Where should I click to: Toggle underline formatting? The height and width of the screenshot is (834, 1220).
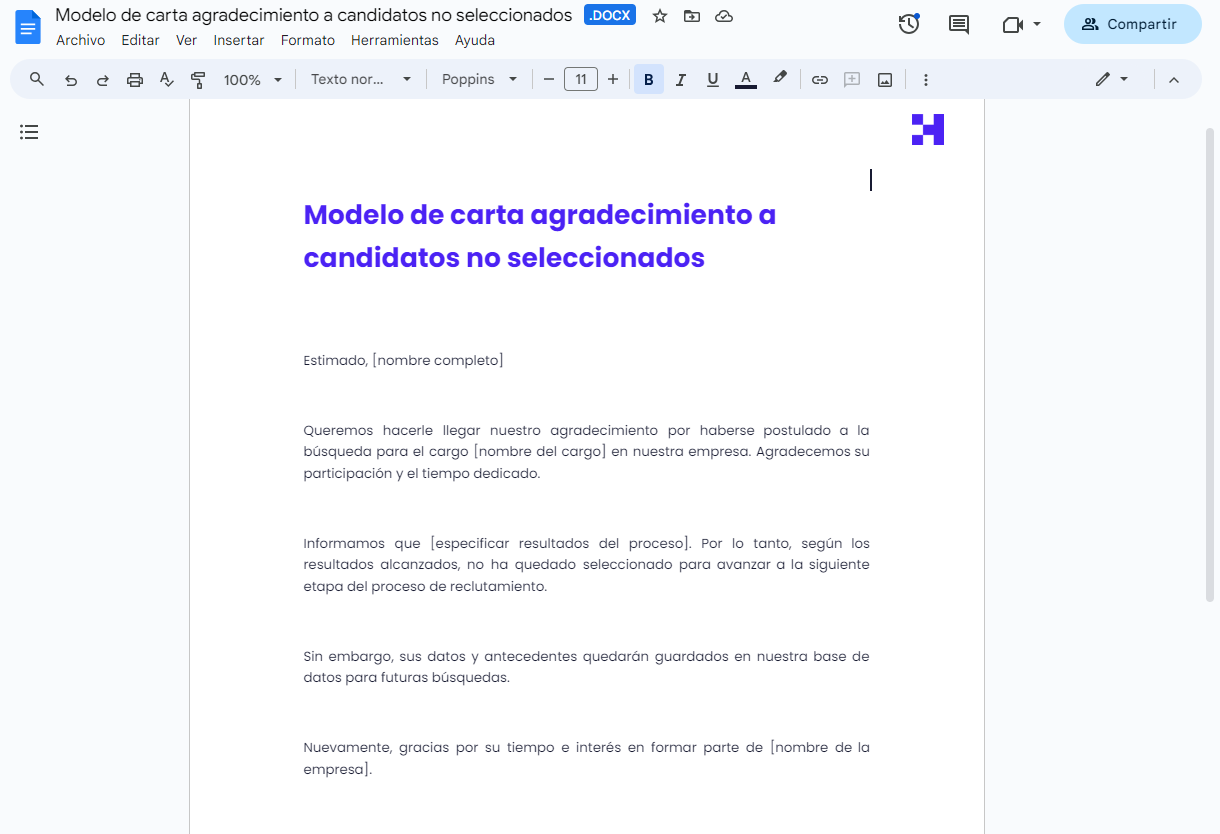pos(712,78)
